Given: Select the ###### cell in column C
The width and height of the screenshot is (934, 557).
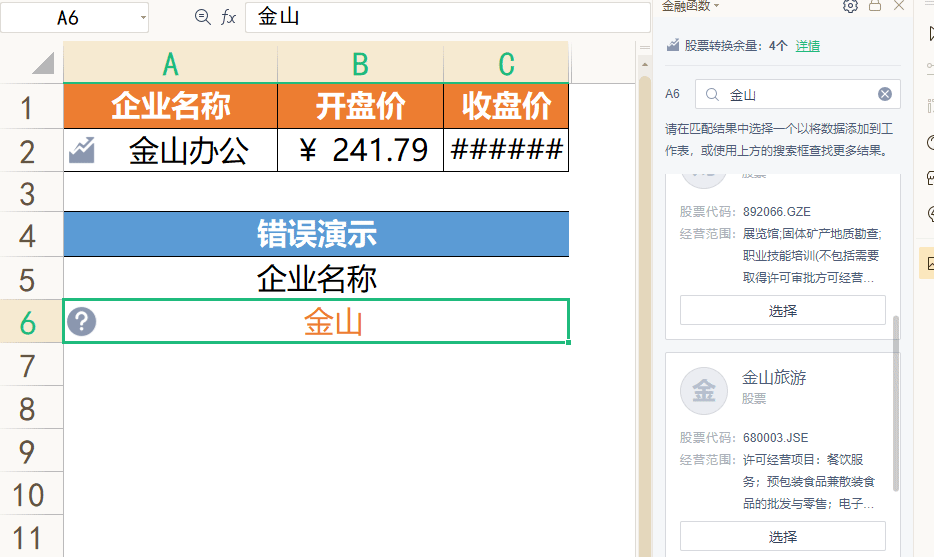Looking at the screenshot, I should point(506,150).
